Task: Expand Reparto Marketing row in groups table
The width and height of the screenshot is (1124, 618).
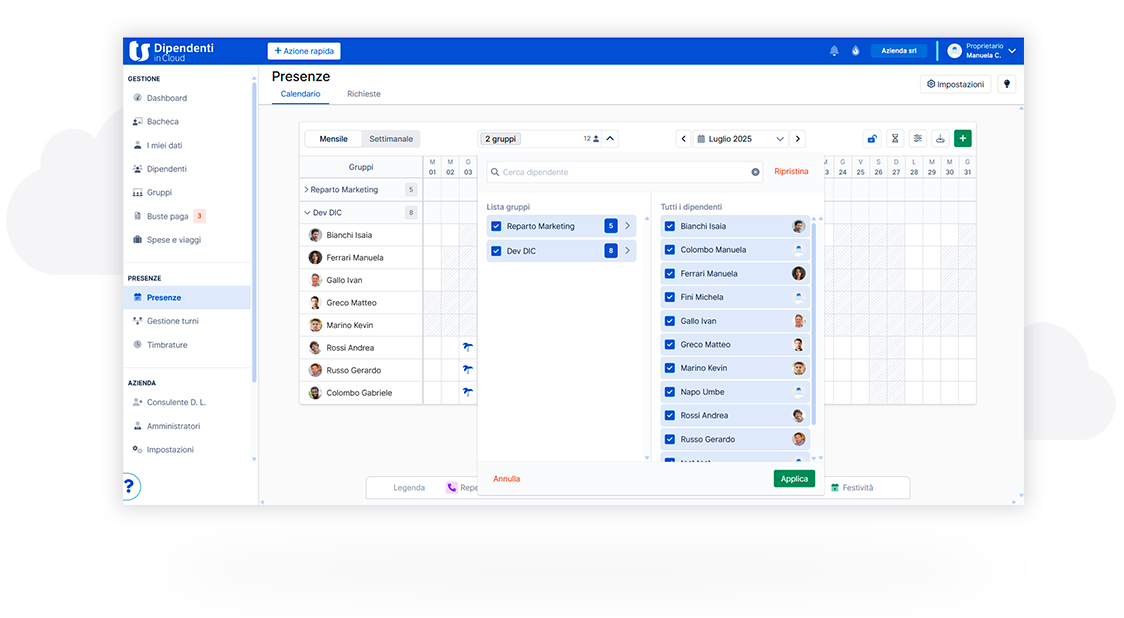Action: pyautogui.click(x=306, y=190)
